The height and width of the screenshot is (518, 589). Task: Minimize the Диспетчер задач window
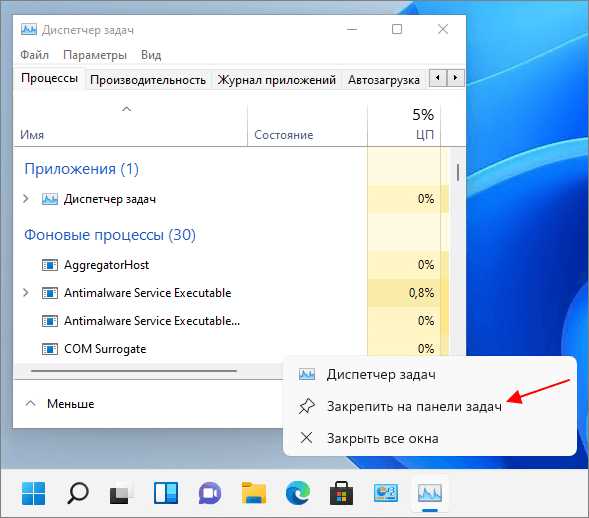click(352, 29)
